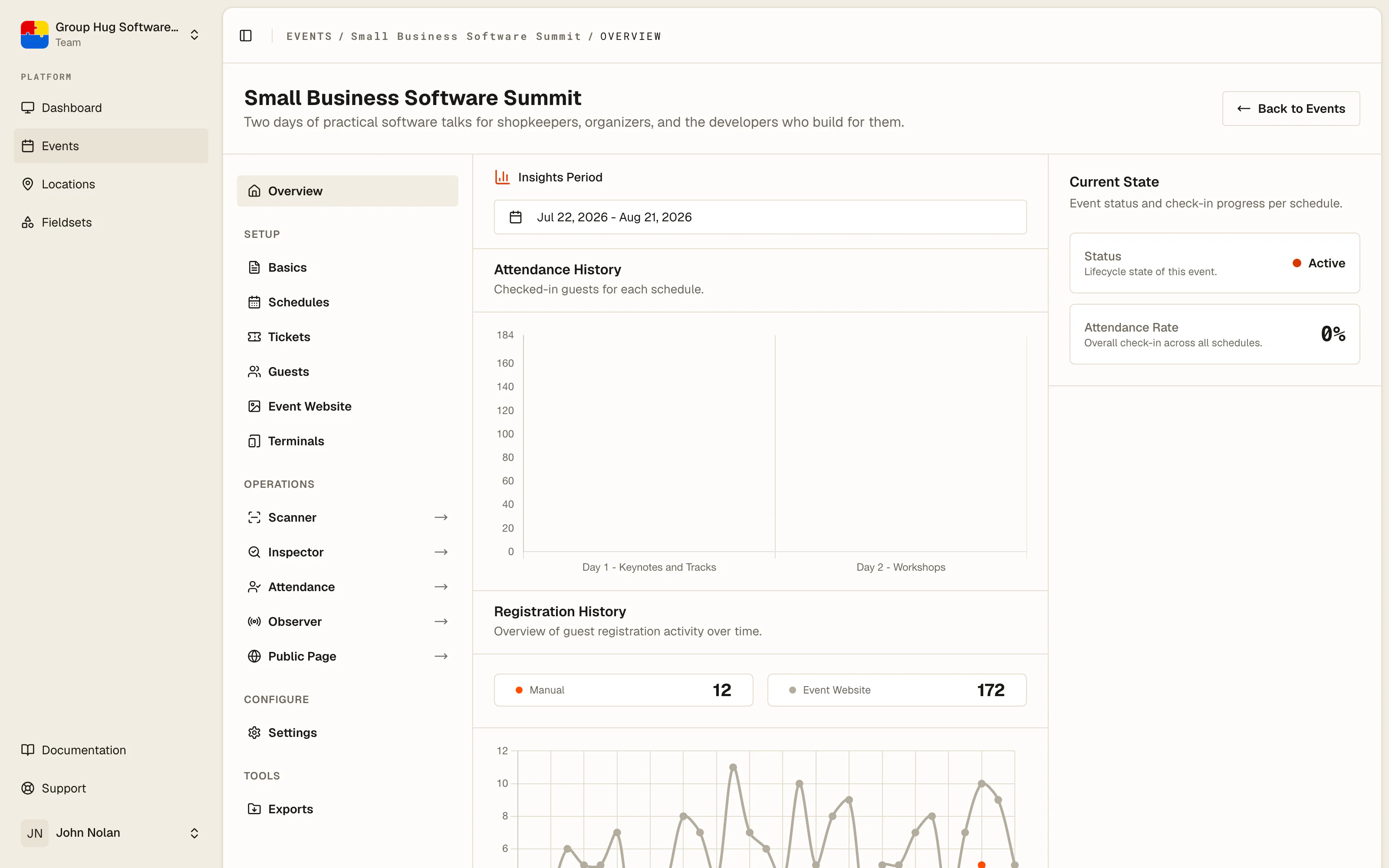
Task: Open the Schedules setup page
Action: [347, 302]
